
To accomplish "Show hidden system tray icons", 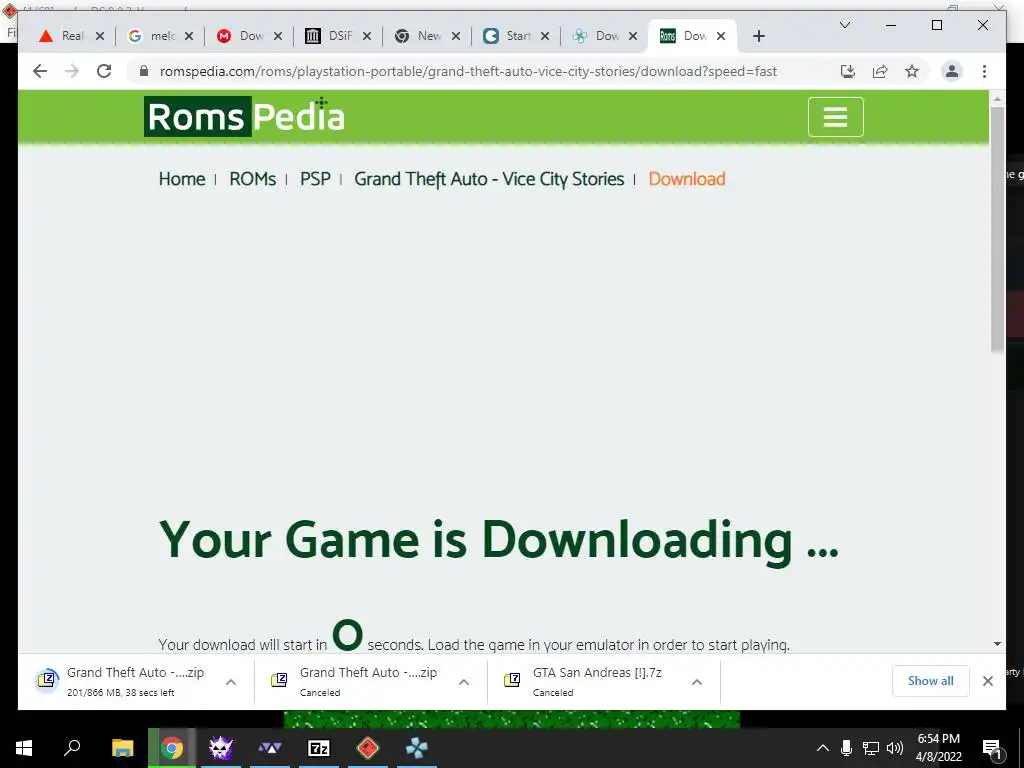I will point(823,748).
